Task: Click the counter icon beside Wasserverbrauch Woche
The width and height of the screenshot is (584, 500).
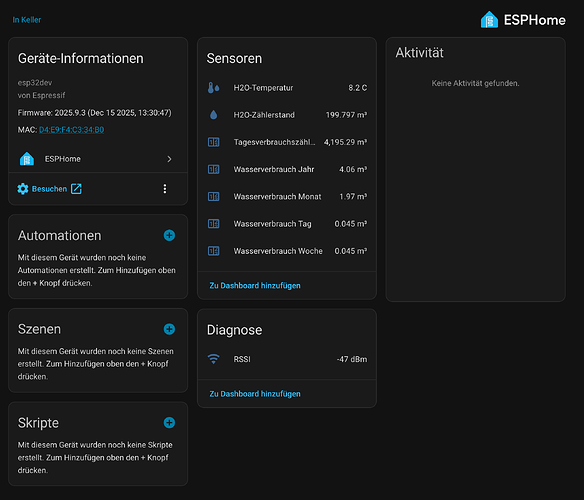Action: [x=213, y=251]
